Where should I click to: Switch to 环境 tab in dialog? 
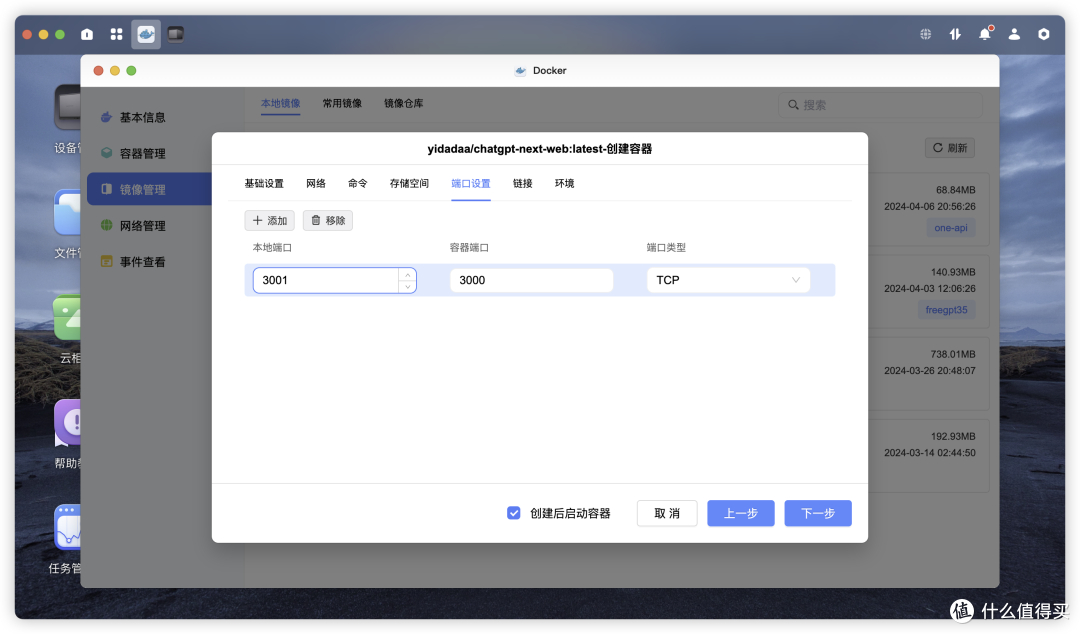tap(565, 183)
